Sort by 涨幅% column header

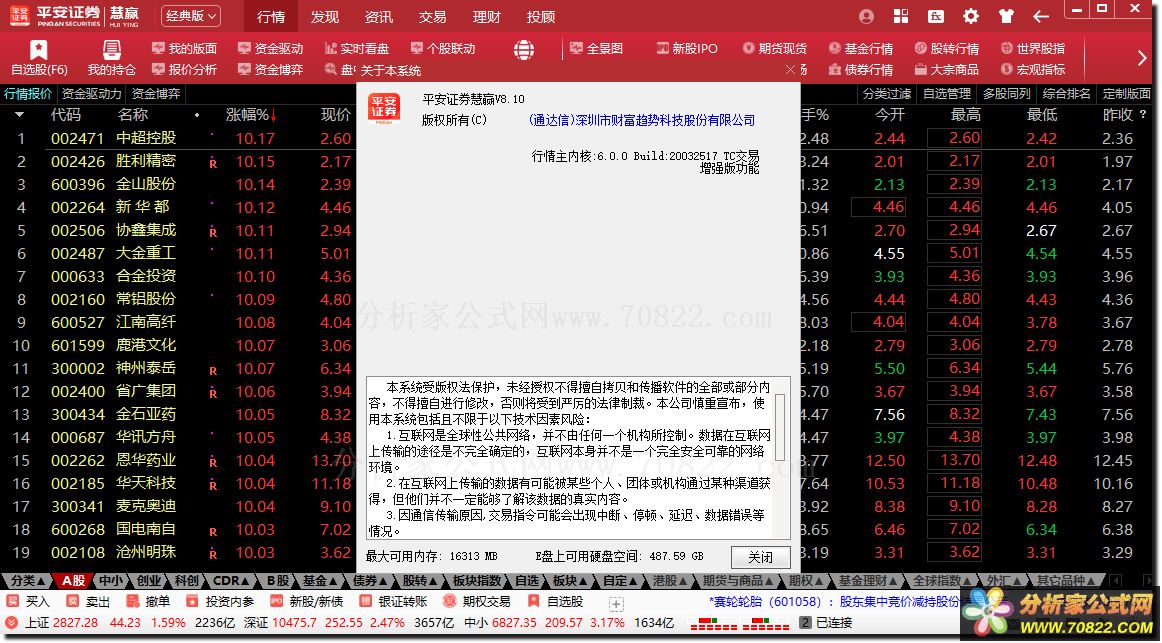pyautogui.click(x=250, y=115)
